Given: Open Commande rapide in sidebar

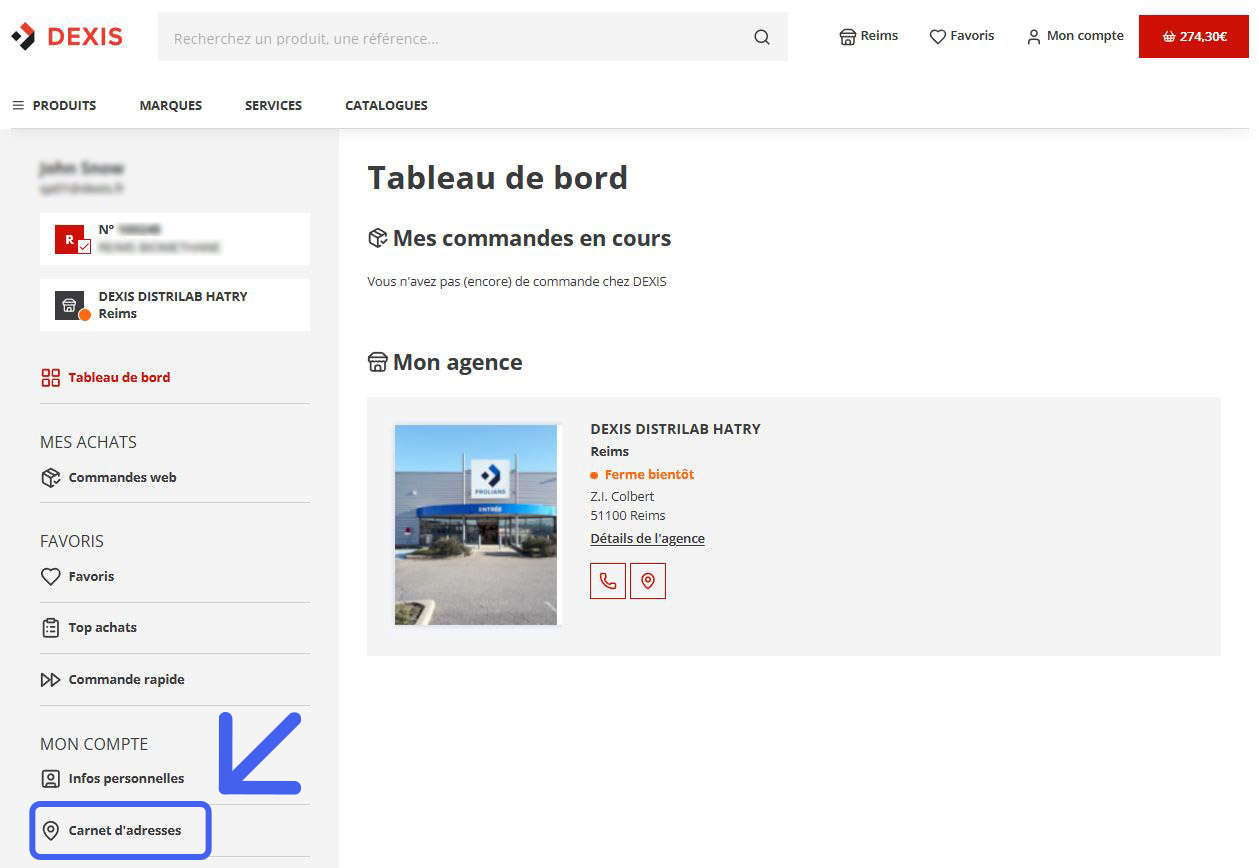Looking at the screenshot, I should click(112, 680).
